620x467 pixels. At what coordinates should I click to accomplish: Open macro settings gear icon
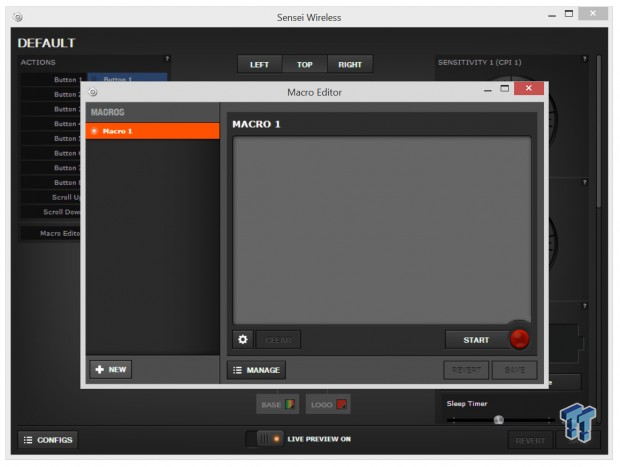[242, 339]
